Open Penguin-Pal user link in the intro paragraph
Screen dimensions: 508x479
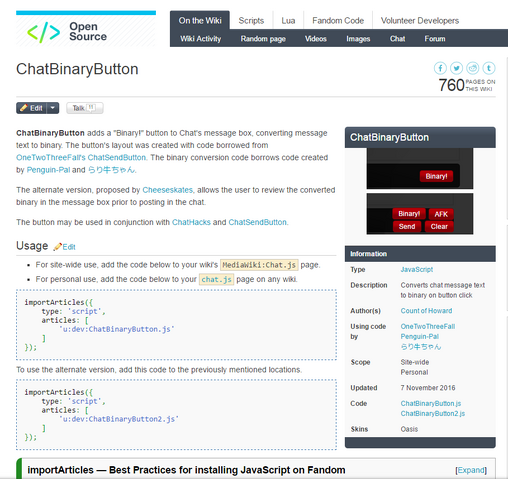48,170
